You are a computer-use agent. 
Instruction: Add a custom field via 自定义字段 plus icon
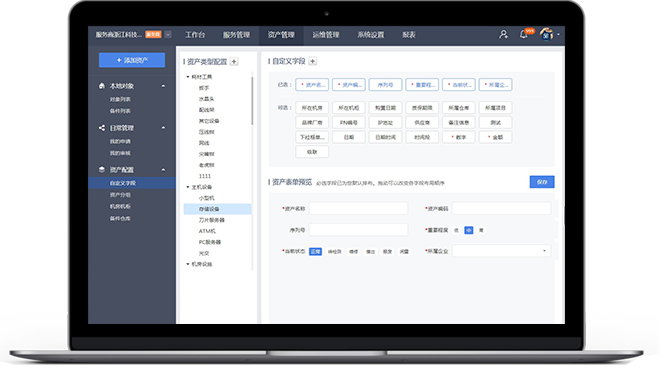[x=313, y=61]
